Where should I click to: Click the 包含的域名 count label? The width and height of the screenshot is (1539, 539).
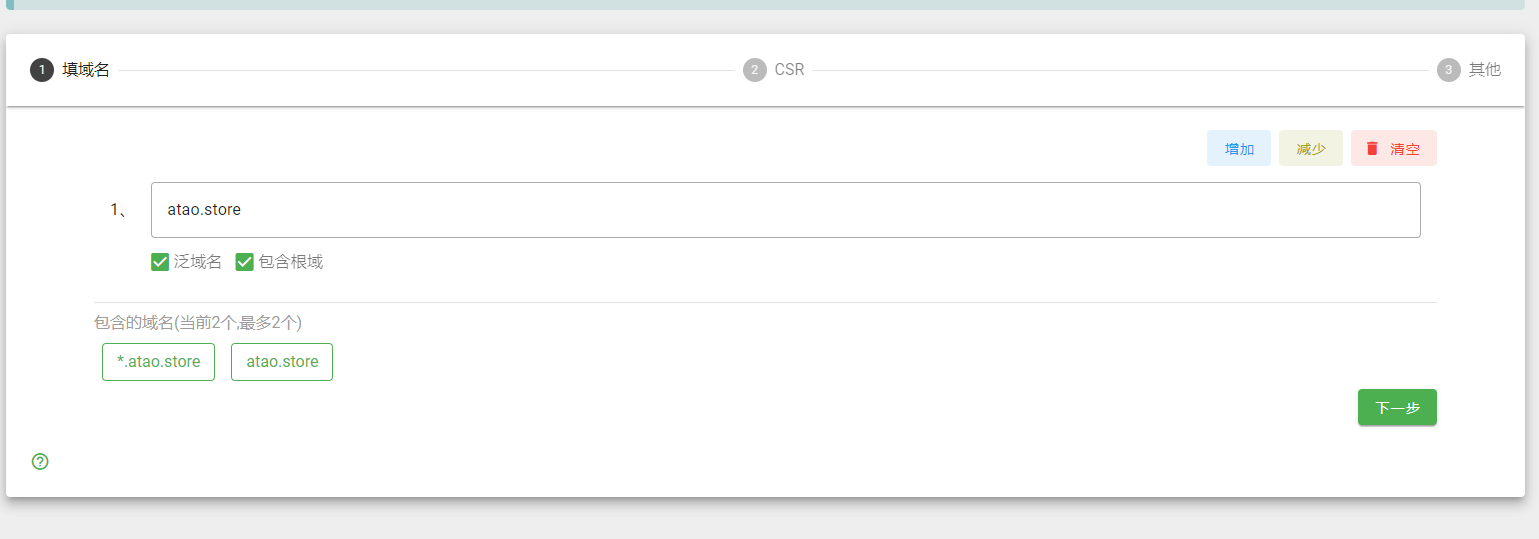click(198, 322)
